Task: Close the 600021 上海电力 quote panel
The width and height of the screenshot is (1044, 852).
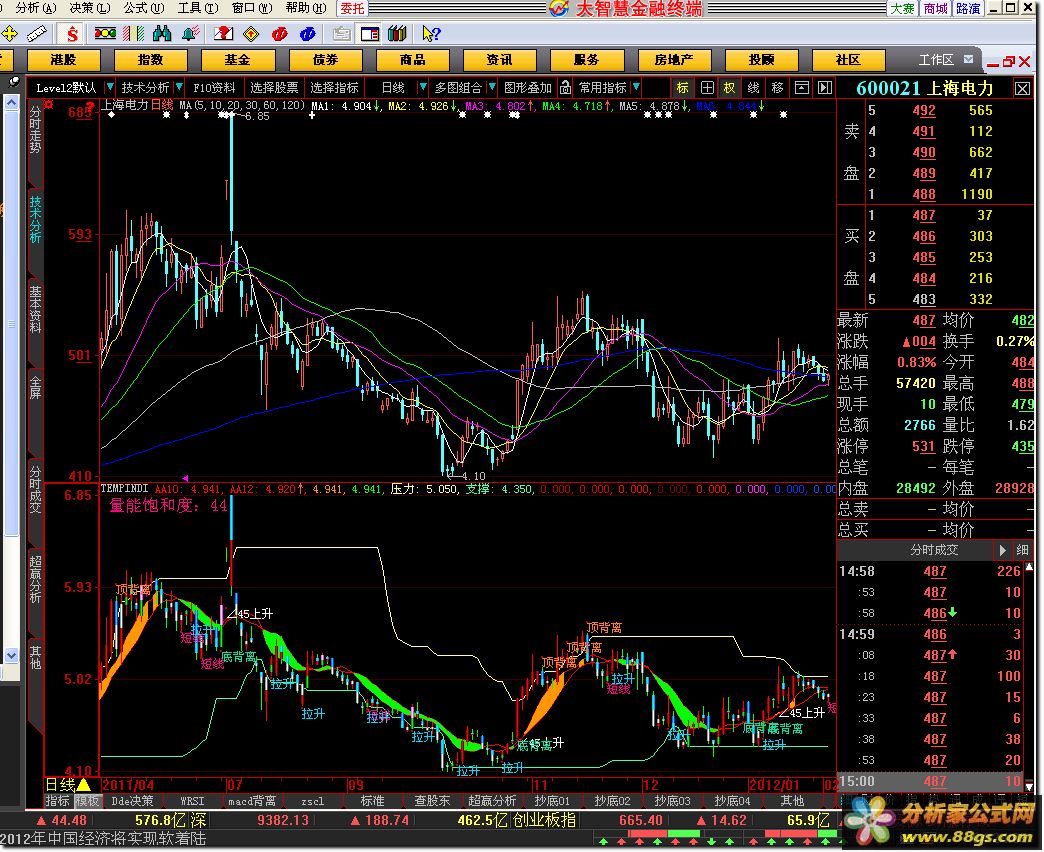Action: [1022, 89]
